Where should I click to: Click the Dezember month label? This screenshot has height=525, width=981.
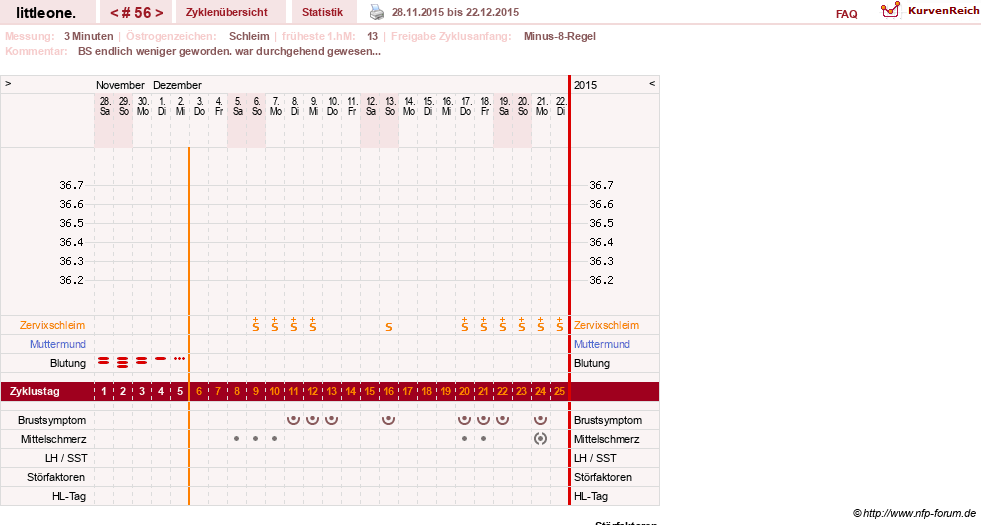pyautogui.click(x=177, y=85)
